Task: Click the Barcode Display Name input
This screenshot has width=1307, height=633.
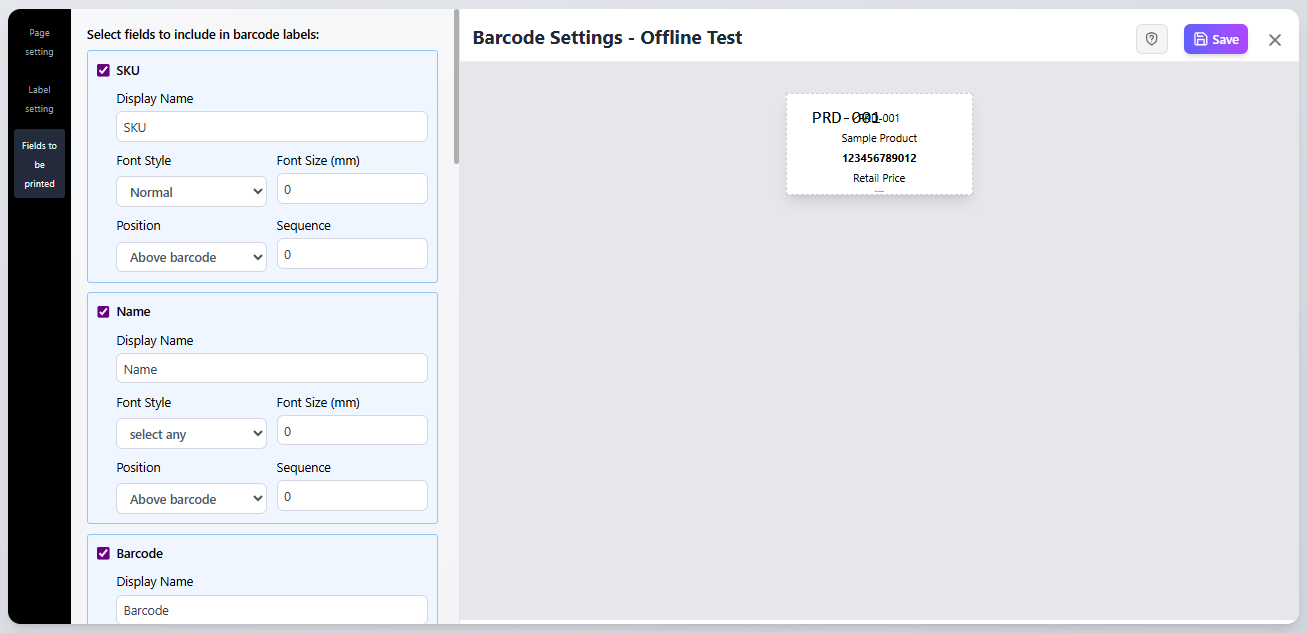Action: [x=272, y=610]
